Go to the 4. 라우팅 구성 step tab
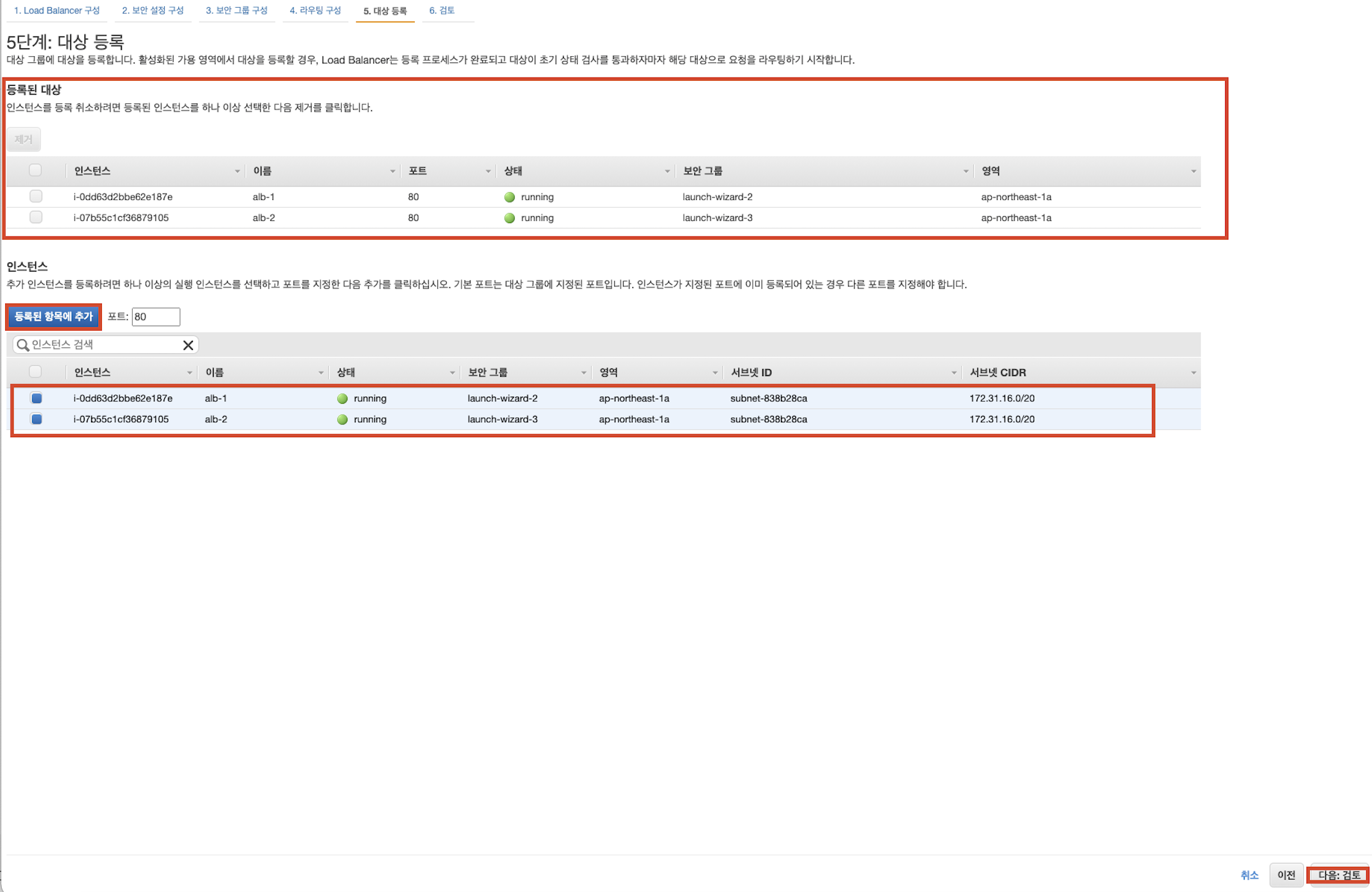The image size is (1372, 892). [315, 11]
